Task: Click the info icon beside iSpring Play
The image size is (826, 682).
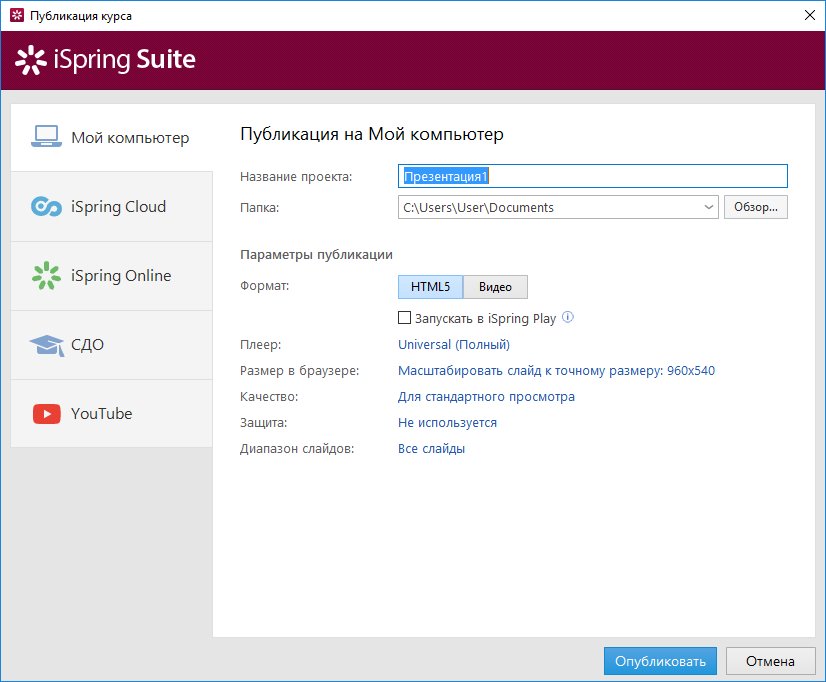Action: (568, 317)
